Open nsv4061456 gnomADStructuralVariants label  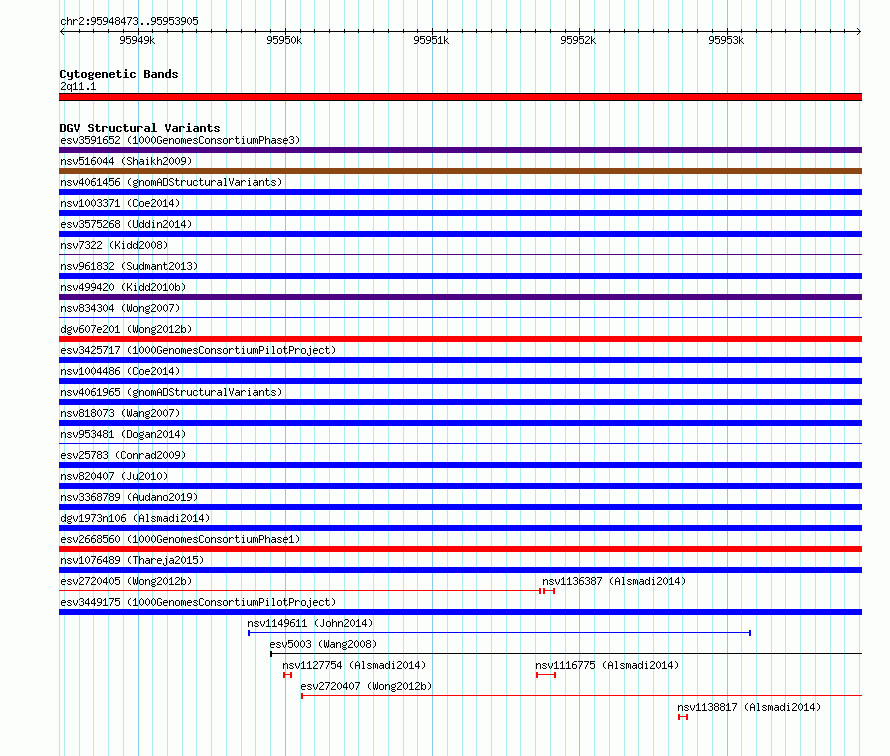[171, 182]
